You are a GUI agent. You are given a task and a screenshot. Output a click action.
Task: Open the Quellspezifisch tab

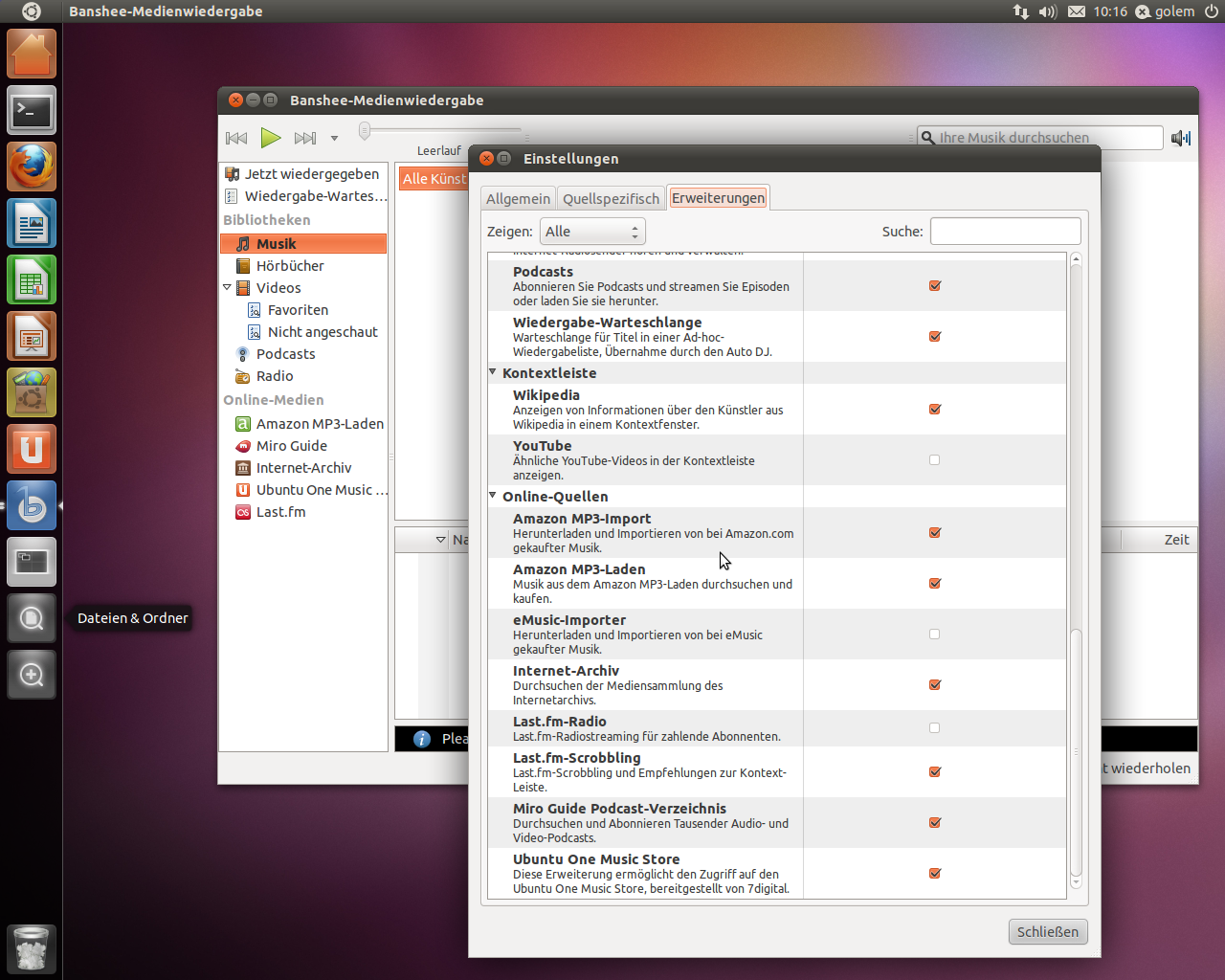[611, 198]
